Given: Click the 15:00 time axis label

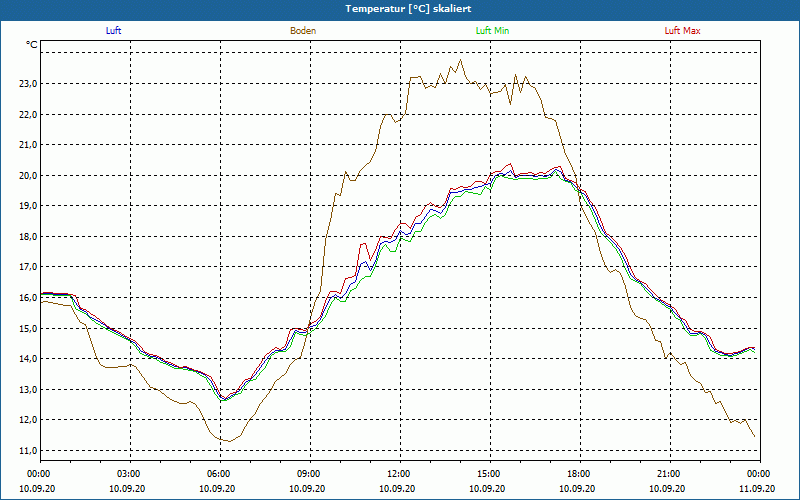Looking at the screenshot, I should point(490,474).
